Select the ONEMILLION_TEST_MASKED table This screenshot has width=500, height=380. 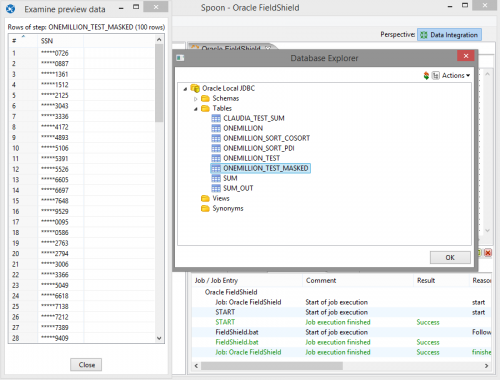266,168
